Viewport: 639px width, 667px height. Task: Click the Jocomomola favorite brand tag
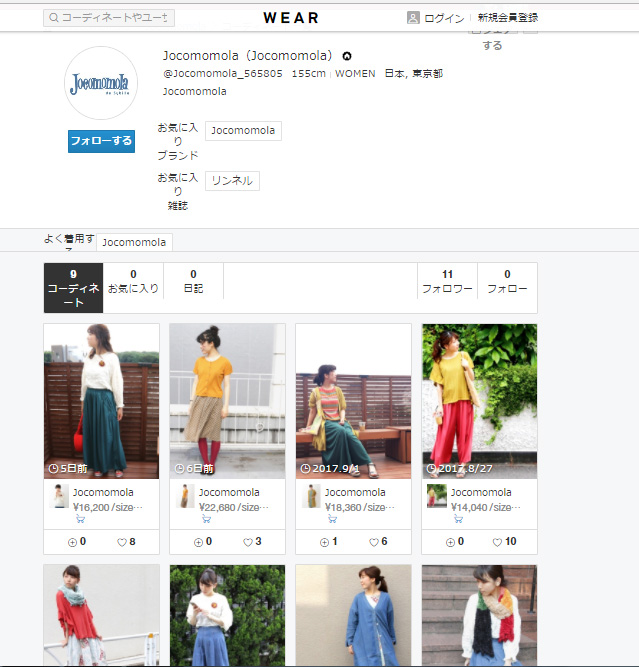(243, 131)
